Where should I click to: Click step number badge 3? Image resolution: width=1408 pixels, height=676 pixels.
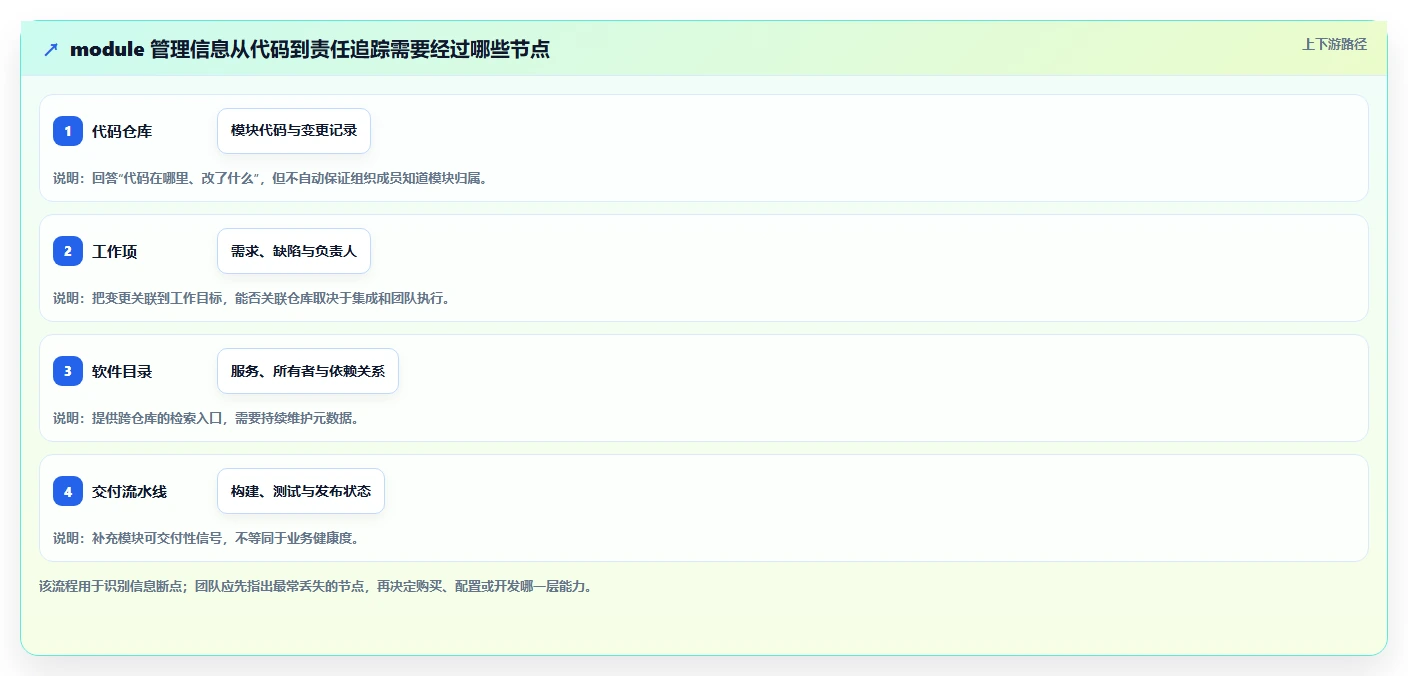point(68,371)
